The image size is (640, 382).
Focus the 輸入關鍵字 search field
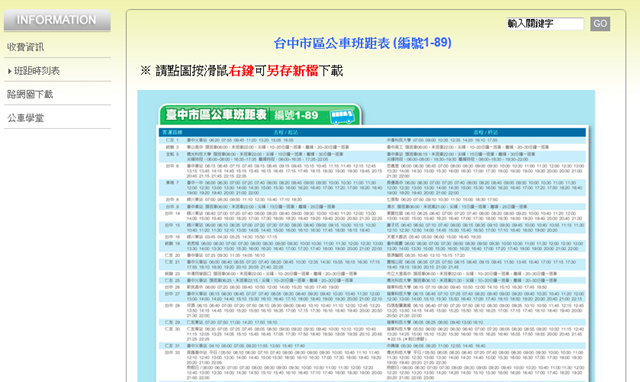click(545, 24)
